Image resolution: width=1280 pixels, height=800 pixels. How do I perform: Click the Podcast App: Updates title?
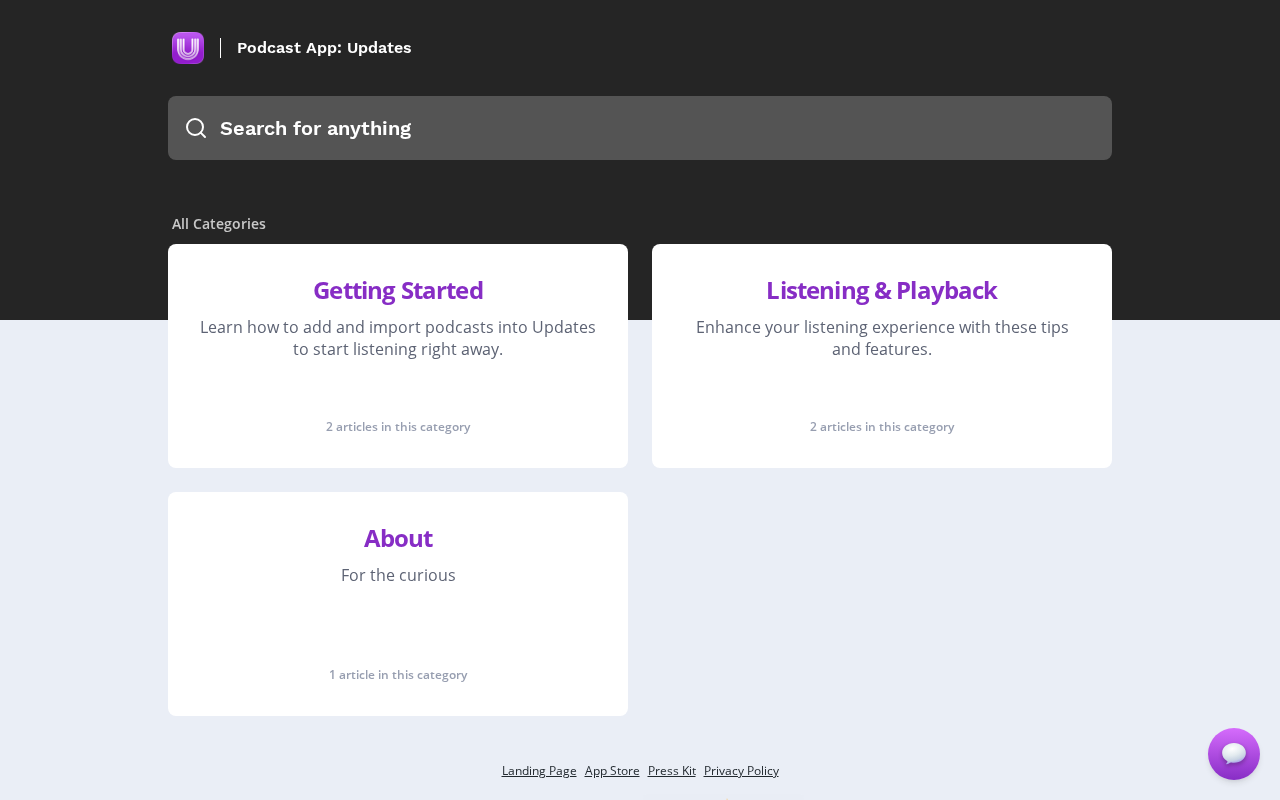coord(324,48)
